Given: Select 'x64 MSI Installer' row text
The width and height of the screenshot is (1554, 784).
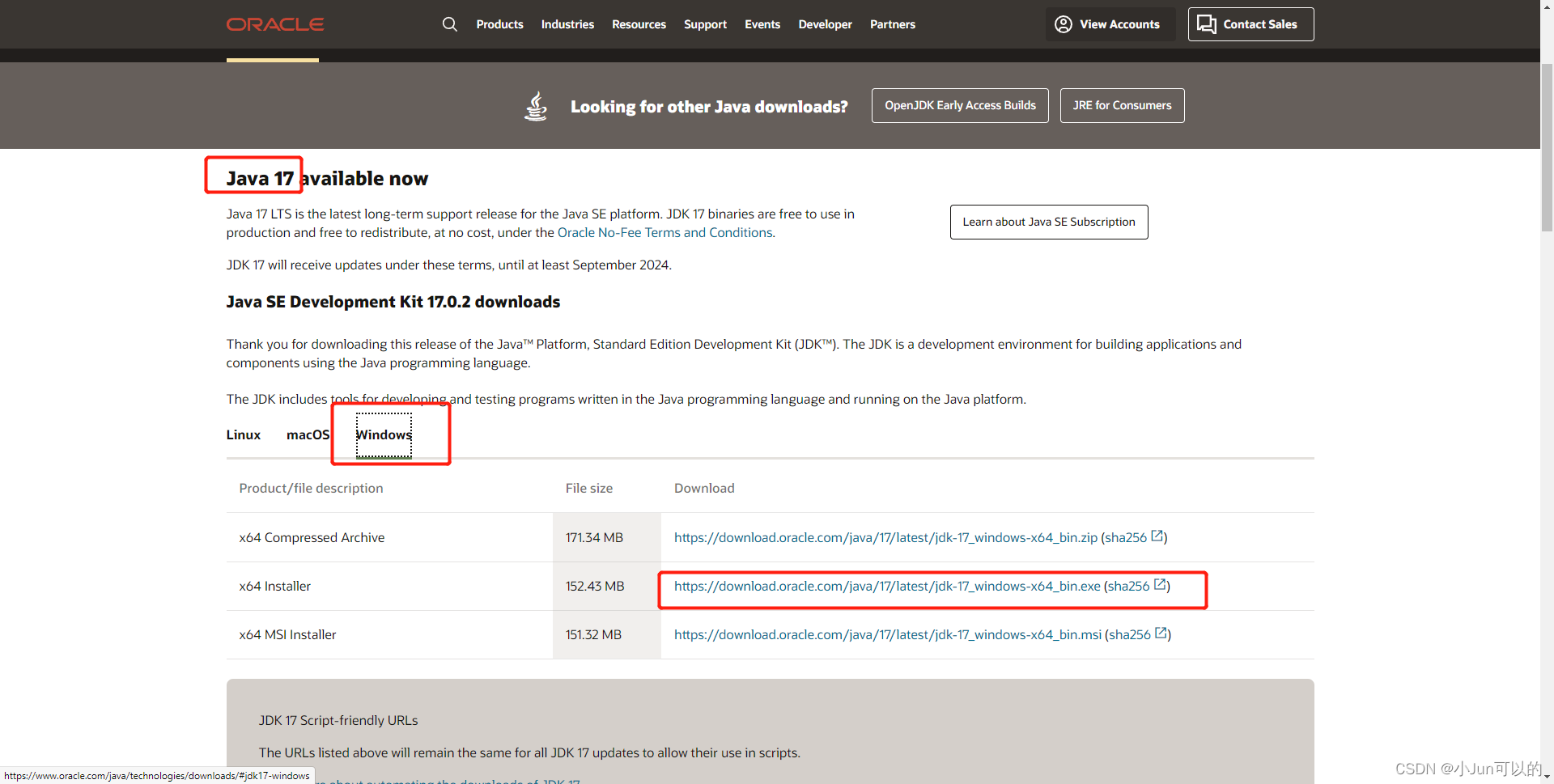Looking at the screenshot, I should [287, 634].
